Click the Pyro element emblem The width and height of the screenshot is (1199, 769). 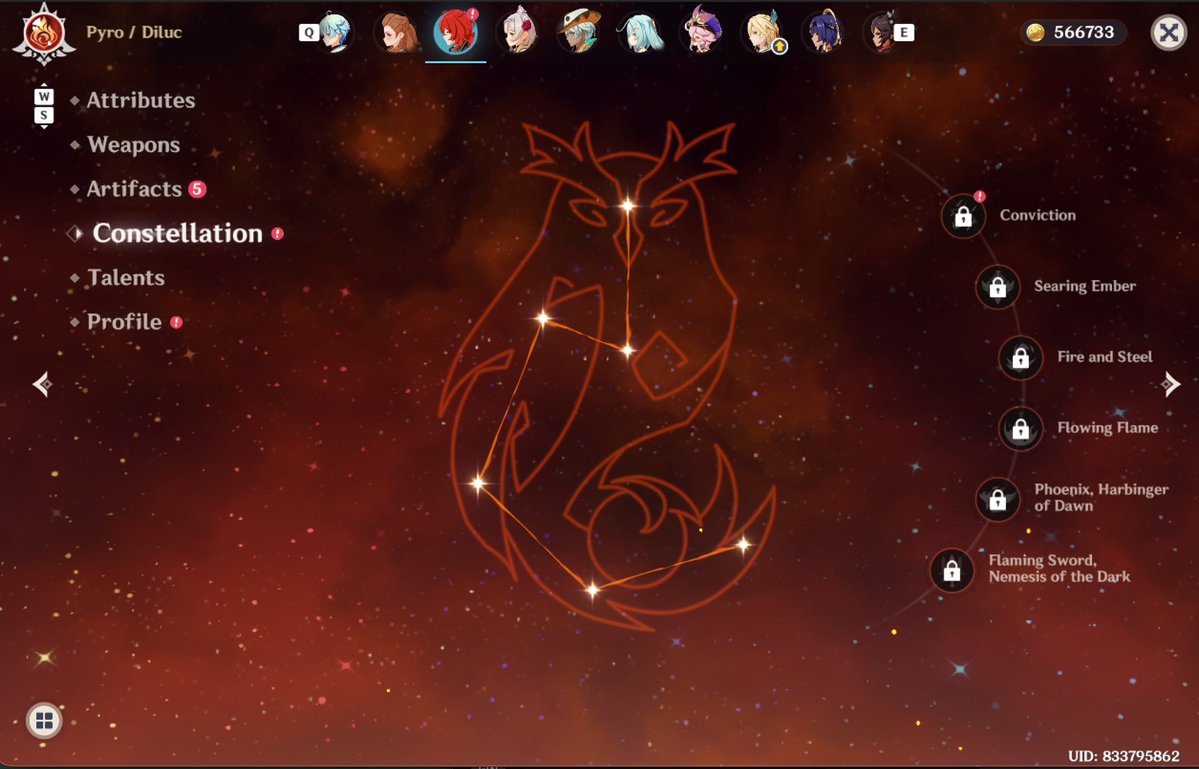click(44, 33)
